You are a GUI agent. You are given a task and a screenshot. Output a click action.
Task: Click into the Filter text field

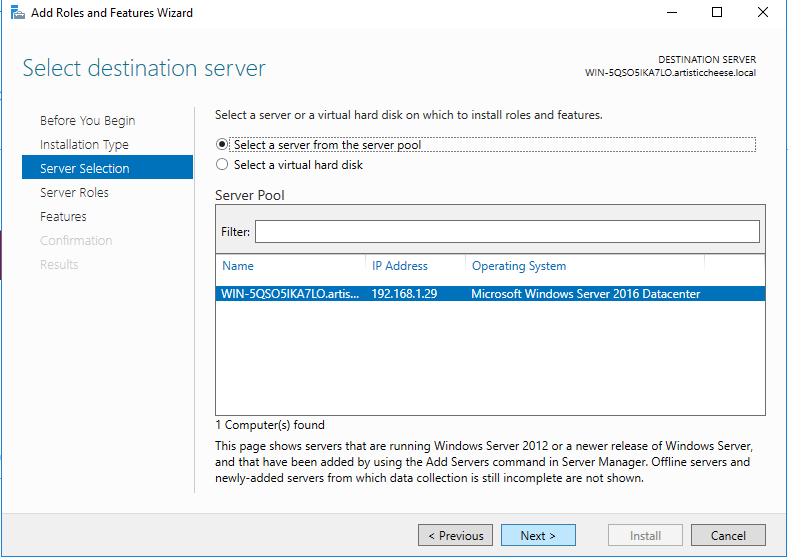507,232
